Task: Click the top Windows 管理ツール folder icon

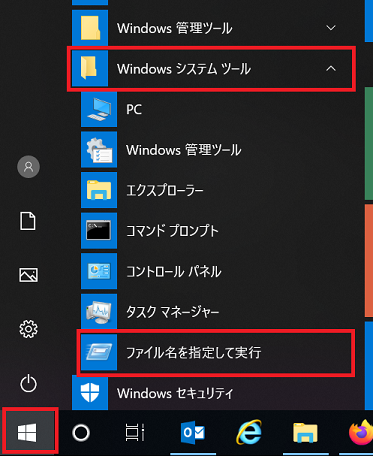Action: point(90,28)
